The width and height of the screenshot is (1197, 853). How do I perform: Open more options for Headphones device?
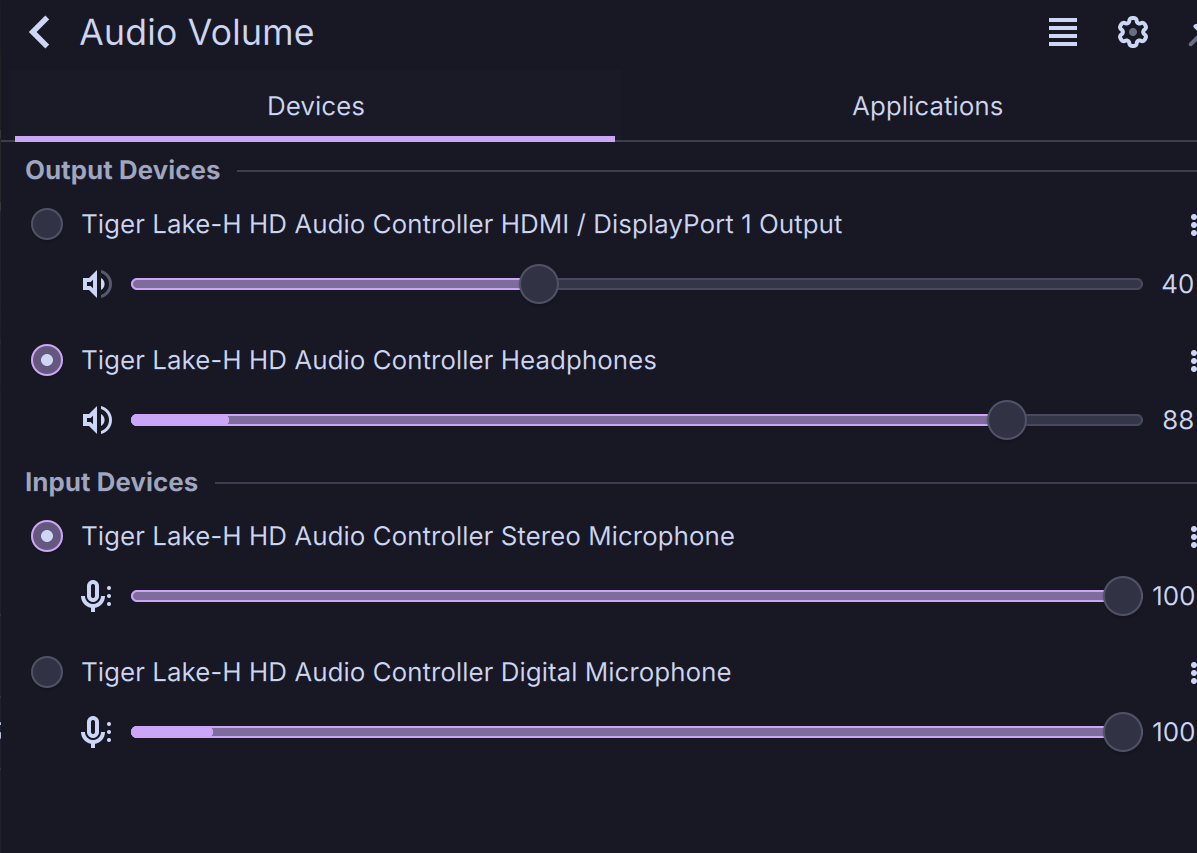[x=1192, y=361]
